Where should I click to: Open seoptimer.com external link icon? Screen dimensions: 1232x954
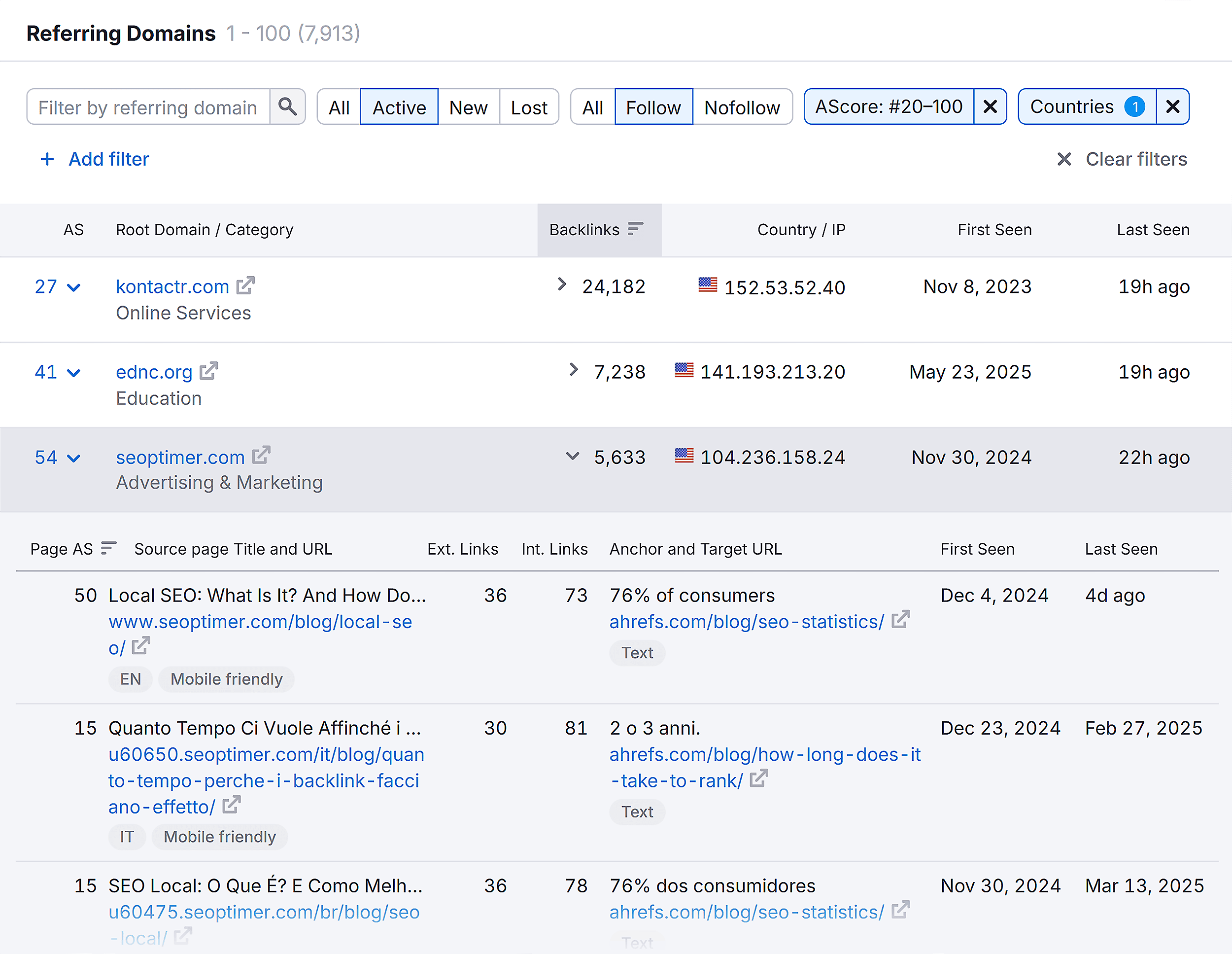[261, 456]
